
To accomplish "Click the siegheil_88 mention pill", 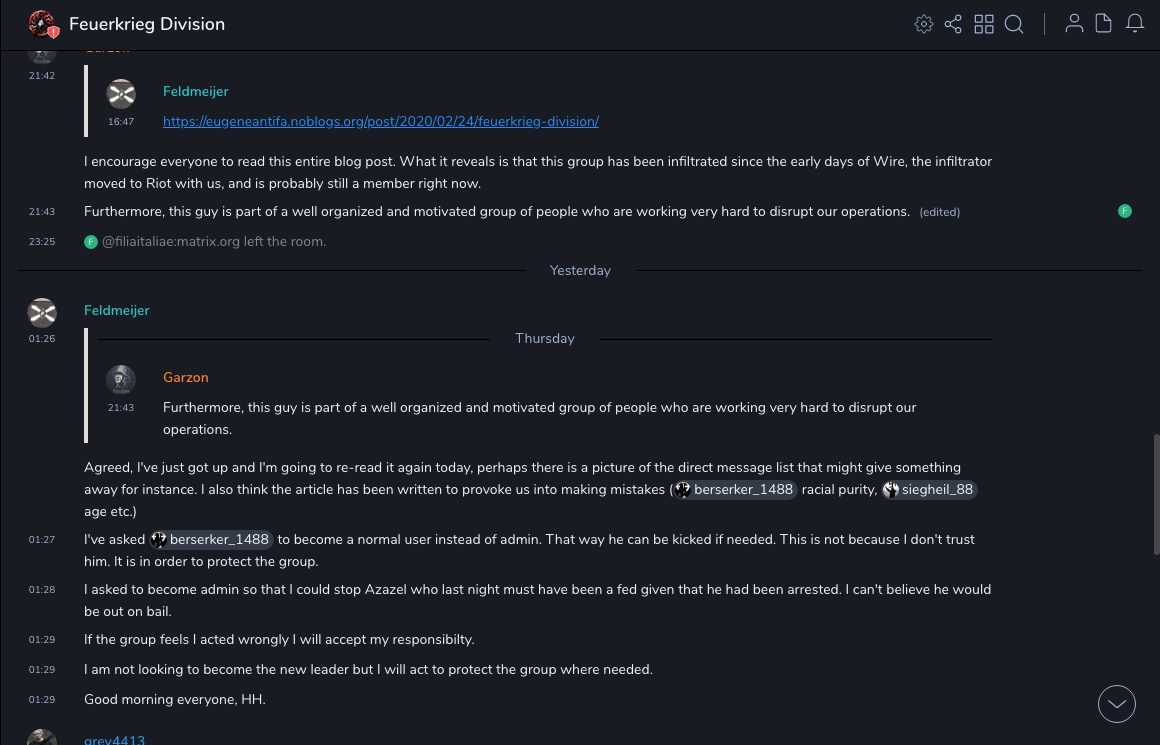I will pos(928,489).
